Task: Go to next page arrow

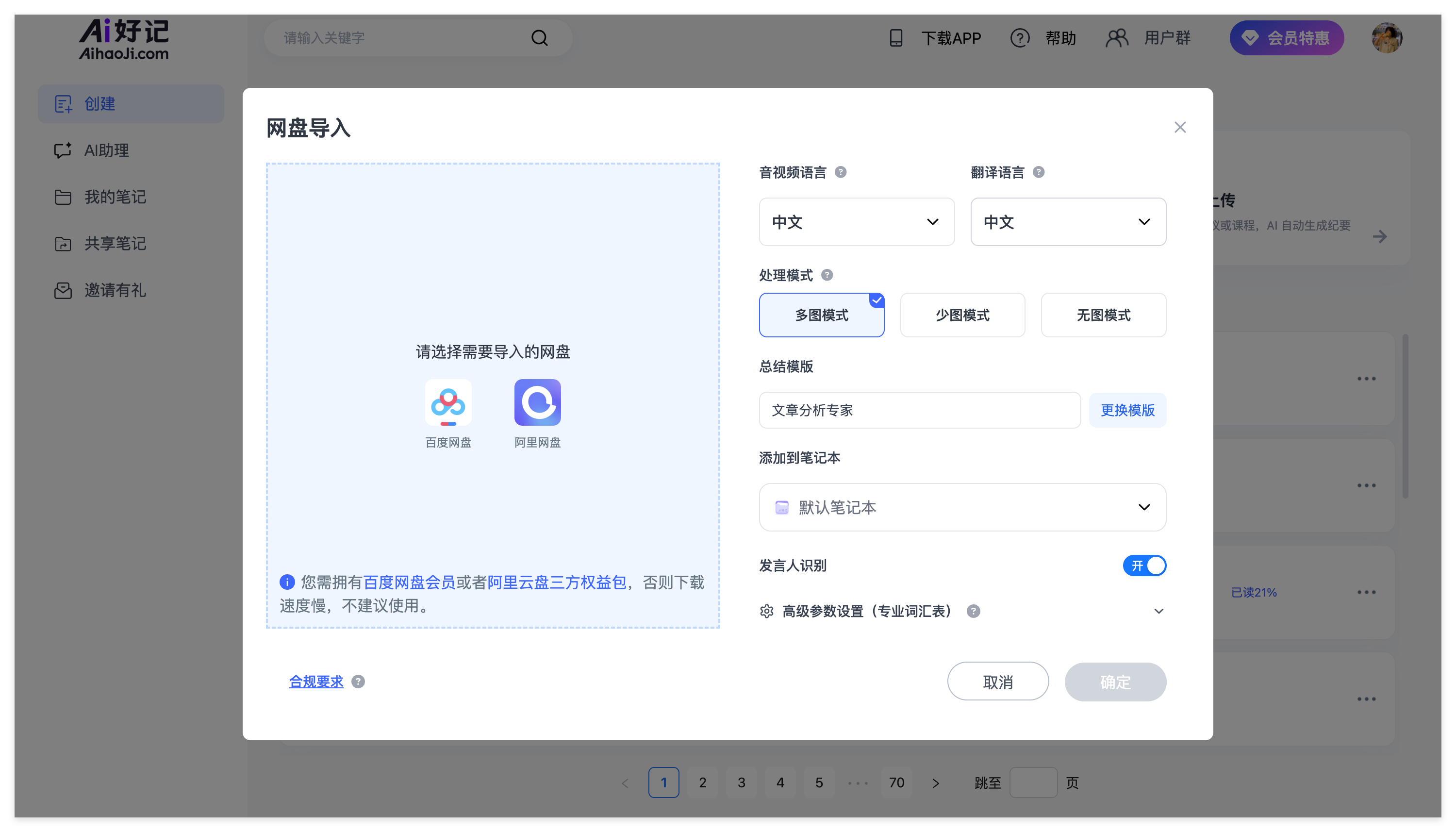Action: tap(935, 782)
